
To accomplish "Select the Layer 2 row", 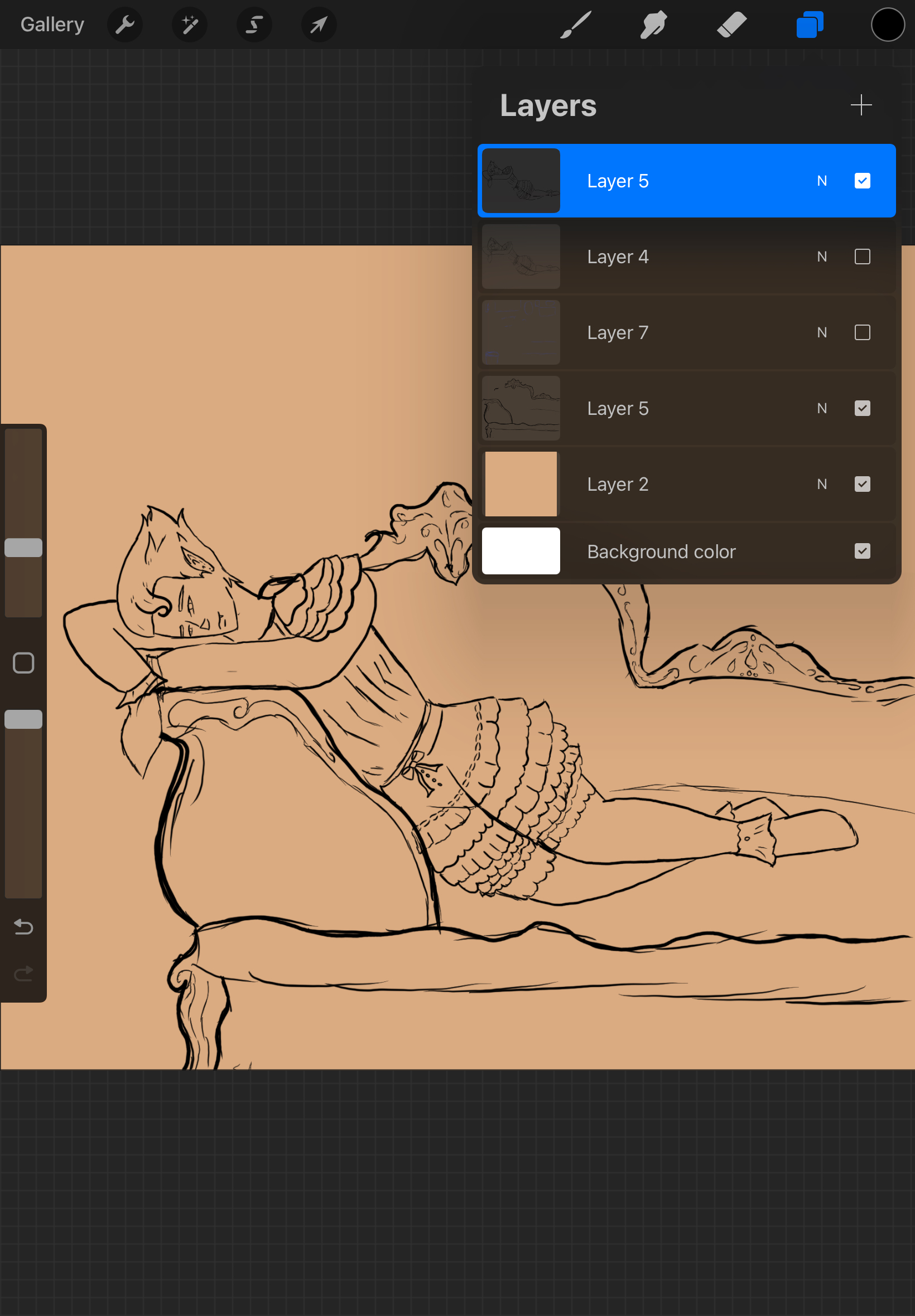I will [686, 484].
